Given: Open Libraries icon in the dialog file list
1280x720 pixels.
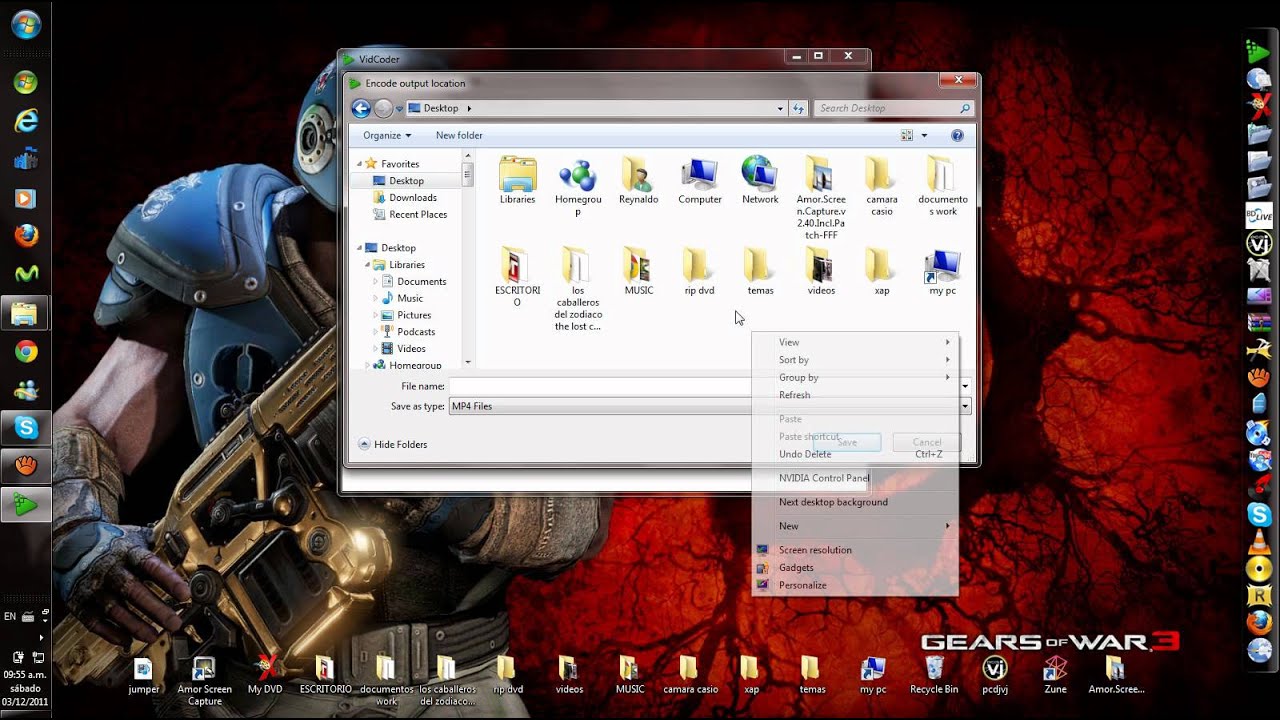Looking at the screenshot, I should 517,181.
